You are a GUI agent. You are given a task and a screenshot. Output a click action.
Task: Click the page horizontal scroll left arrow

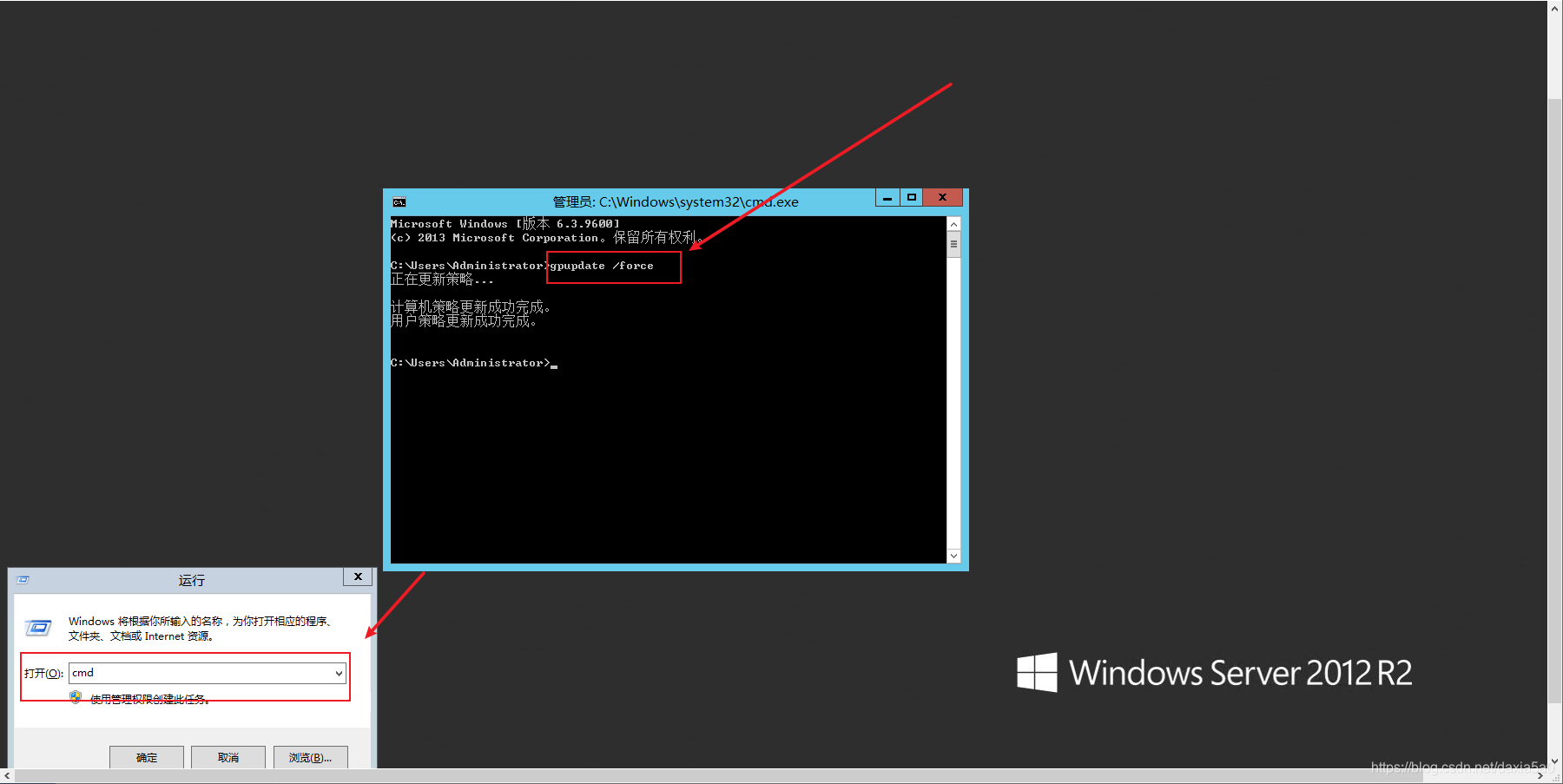[7, 776]
